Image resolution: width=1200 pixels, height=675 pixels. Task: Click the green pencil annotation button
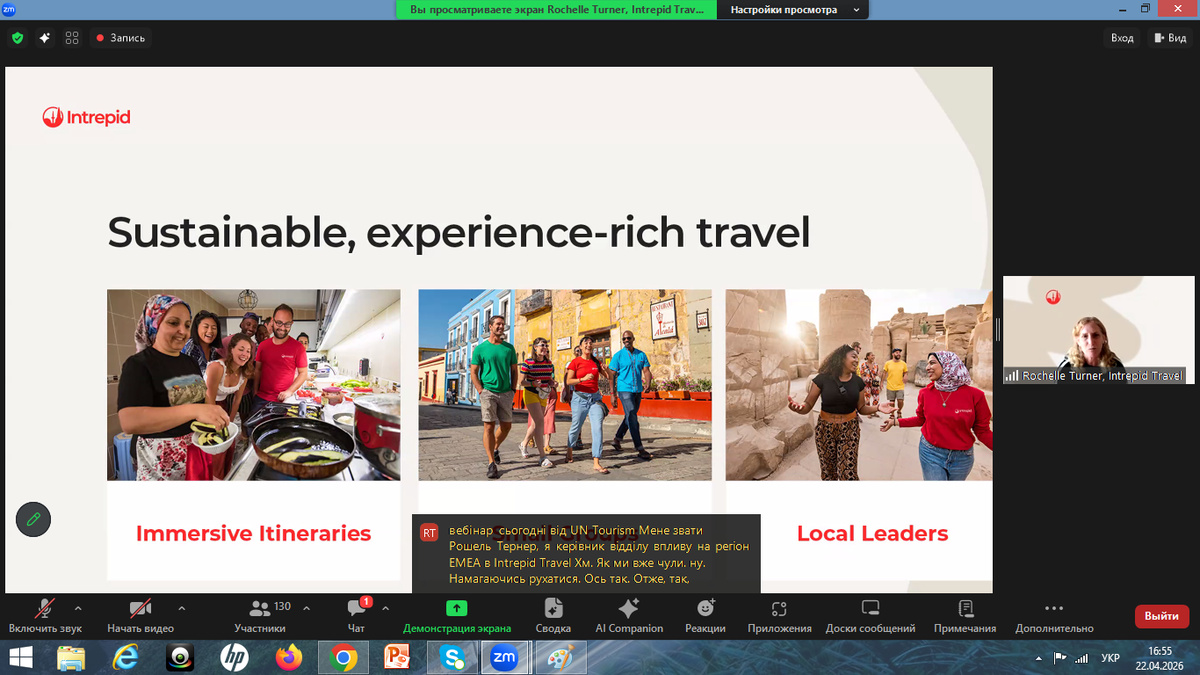[x=33, y=519]
